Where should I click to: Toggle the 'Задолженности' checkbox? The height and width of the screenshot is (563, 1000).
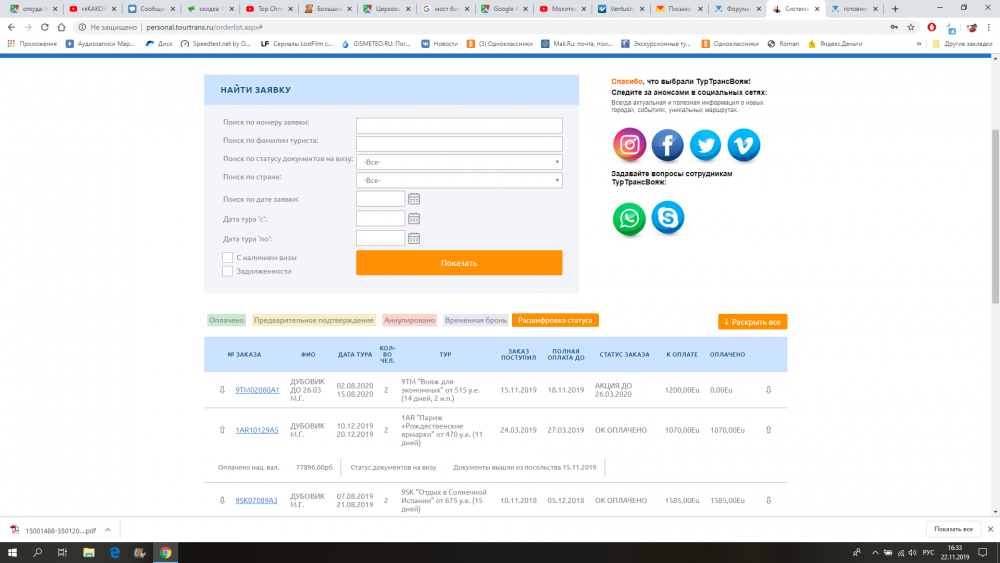(x=228, y=271)
